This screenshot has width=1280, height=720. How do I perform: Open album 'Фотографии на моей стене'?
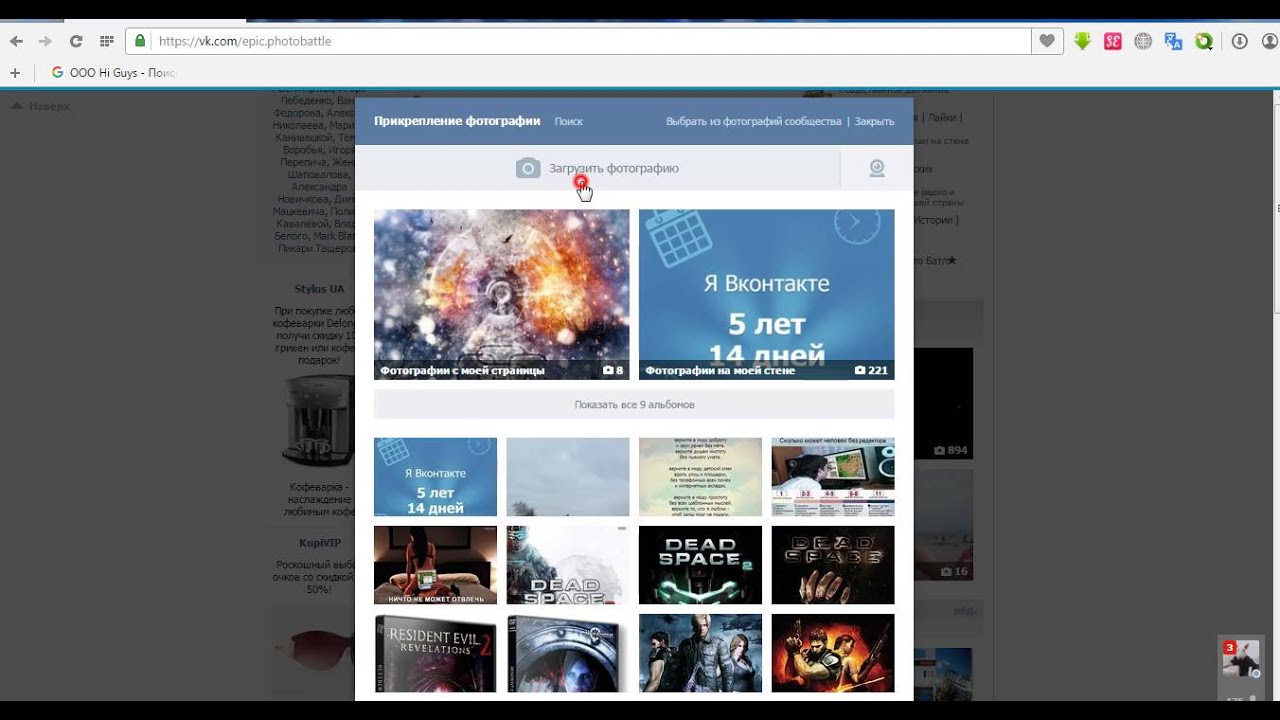pyautogui.click(x=766, y=294)
